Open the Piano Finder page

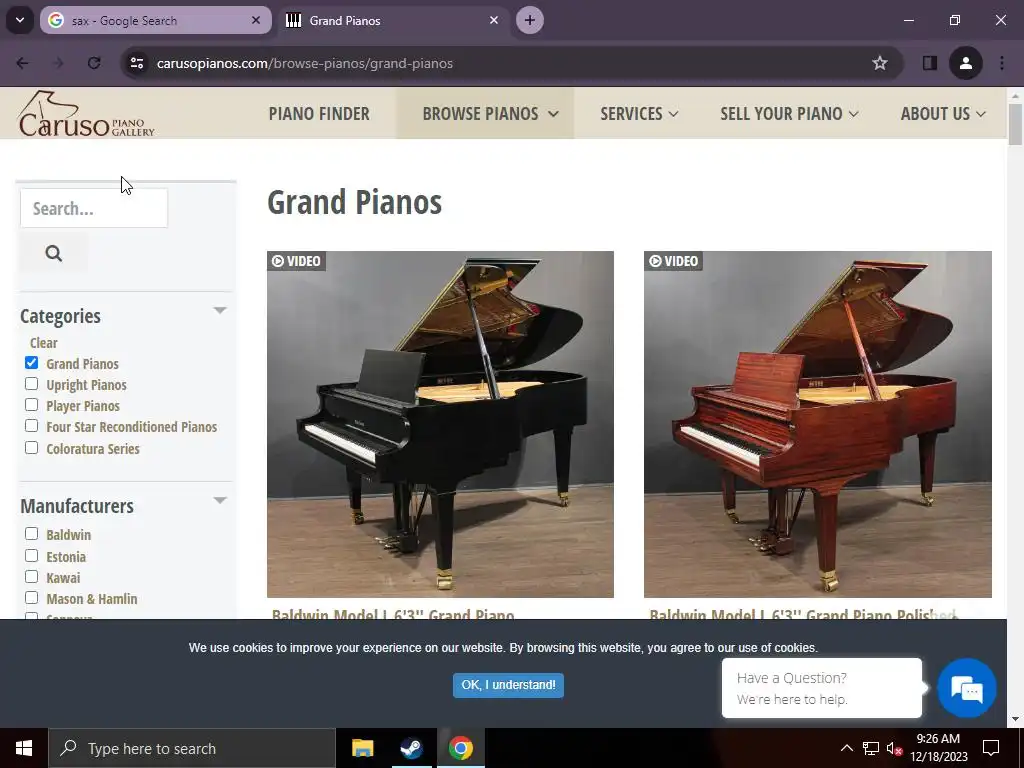319,114
